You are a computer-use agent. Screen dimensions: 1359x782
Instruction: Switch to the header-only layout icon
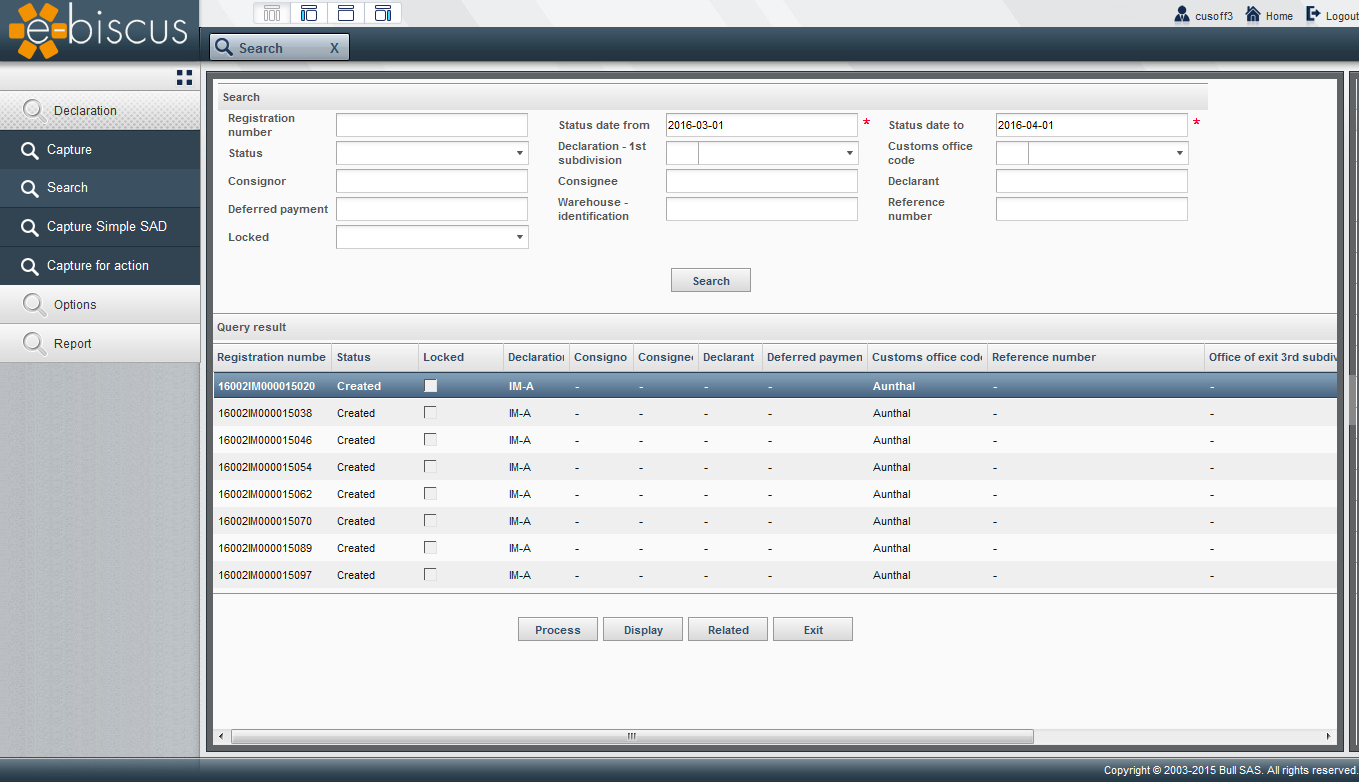(346, 13)
